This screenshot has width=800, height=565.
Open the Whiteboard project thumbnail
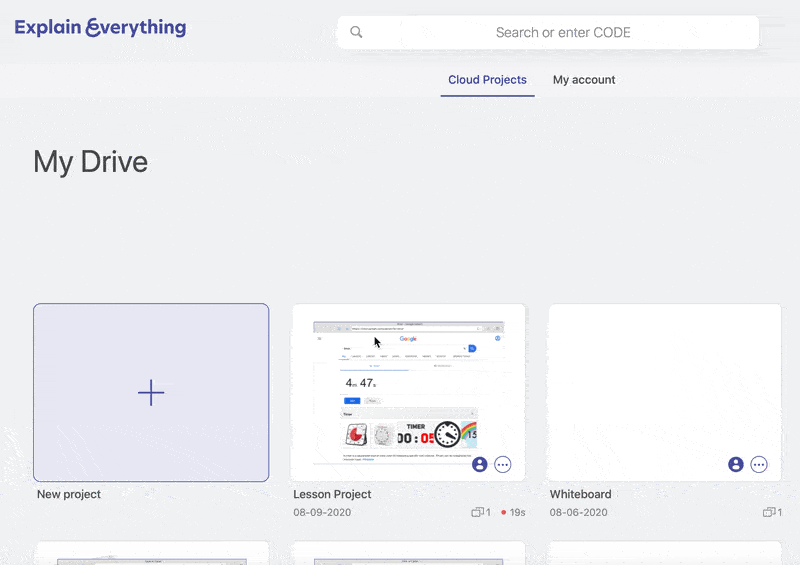click(665, 392)
